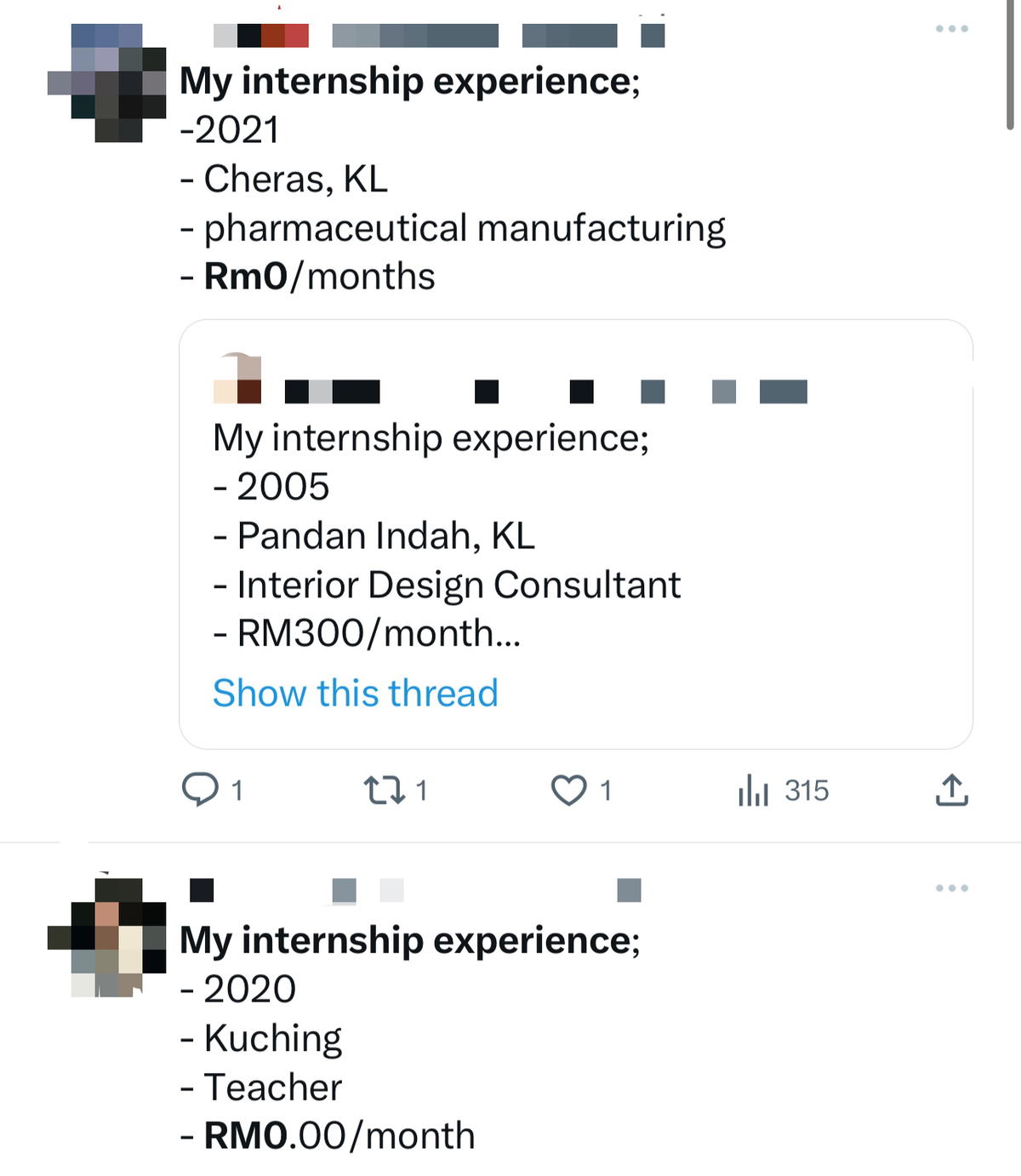Open the 2020 Kuching Teacher tweet text
Viewport: 1021px width, 1176px height.
coord(410,1037)
